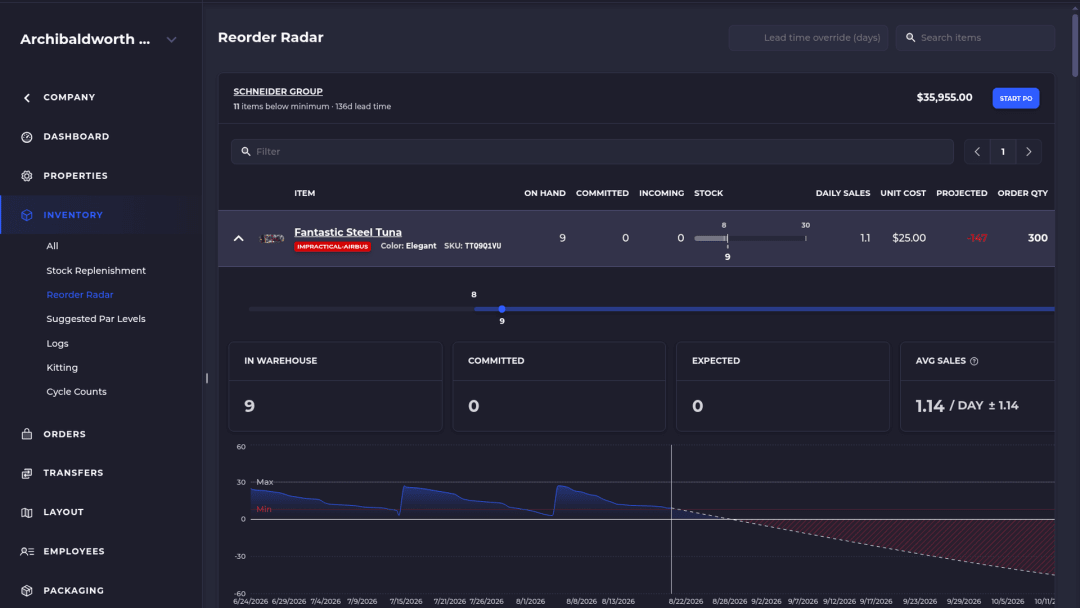This screenshot has width=1080, height=608.
Task: Click the Projected value -147
Action: pyautogui.click(x=977, y=238)
